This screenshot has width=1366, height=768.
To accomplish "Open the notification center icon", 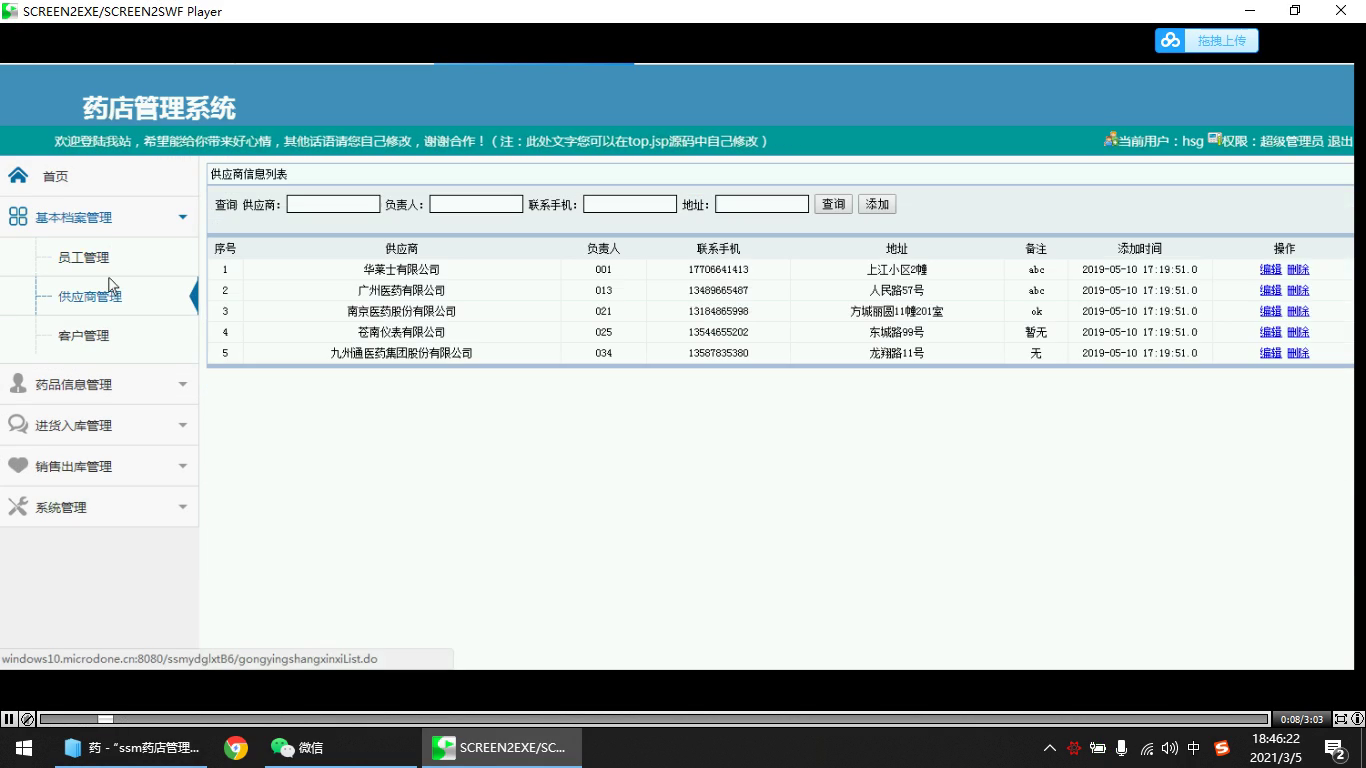I will (1336, 748).
